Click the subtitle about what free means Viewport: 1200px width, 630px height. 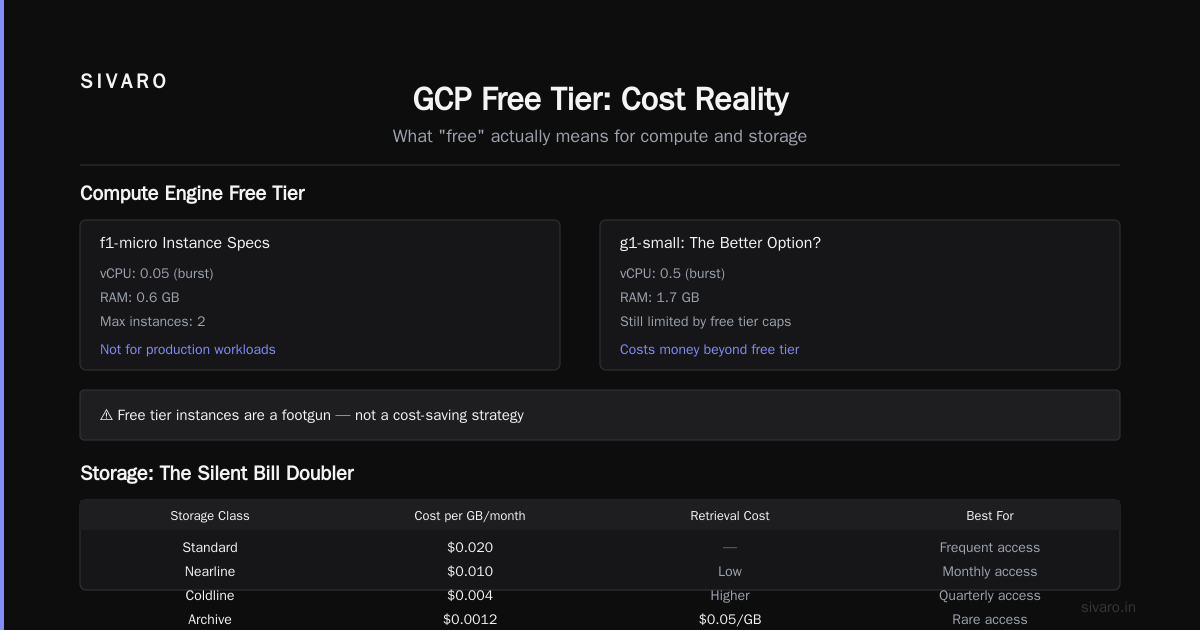coord(600,136)
